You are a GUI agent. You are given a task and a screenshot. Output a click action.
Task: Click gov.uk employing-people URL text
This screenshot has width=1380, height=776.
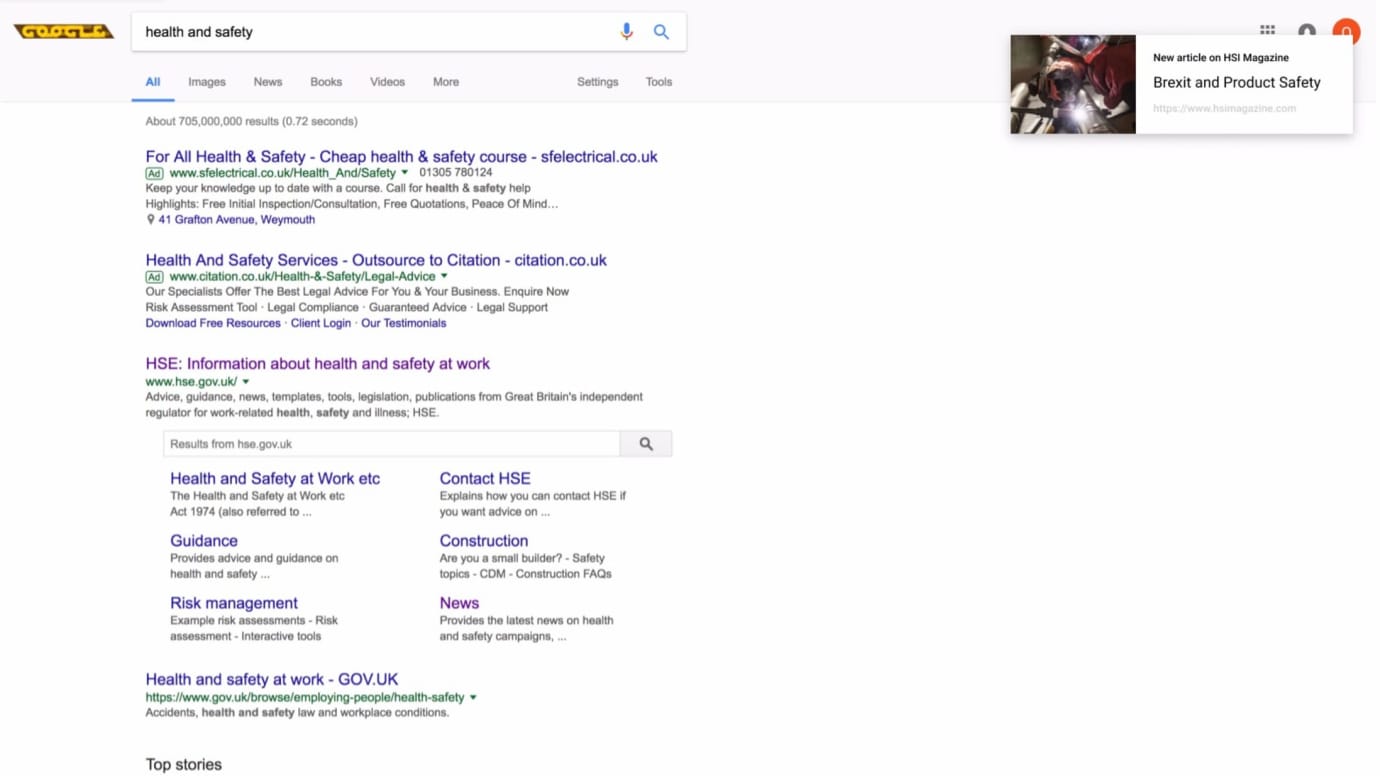click(x=305, y=698)
